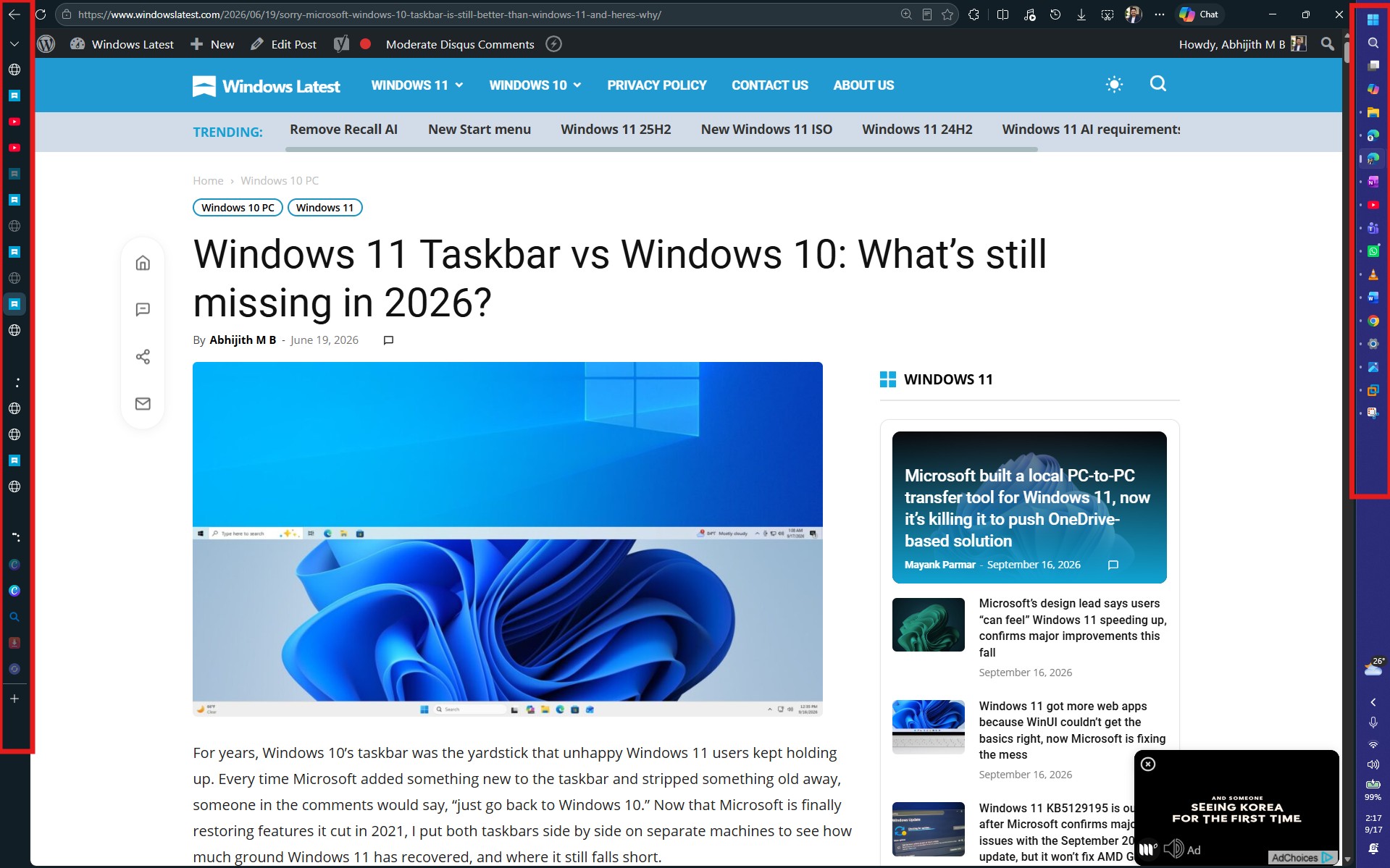1390x868 pixels.
Task: Open the WordPress logo admin menu
Action: 46,44
